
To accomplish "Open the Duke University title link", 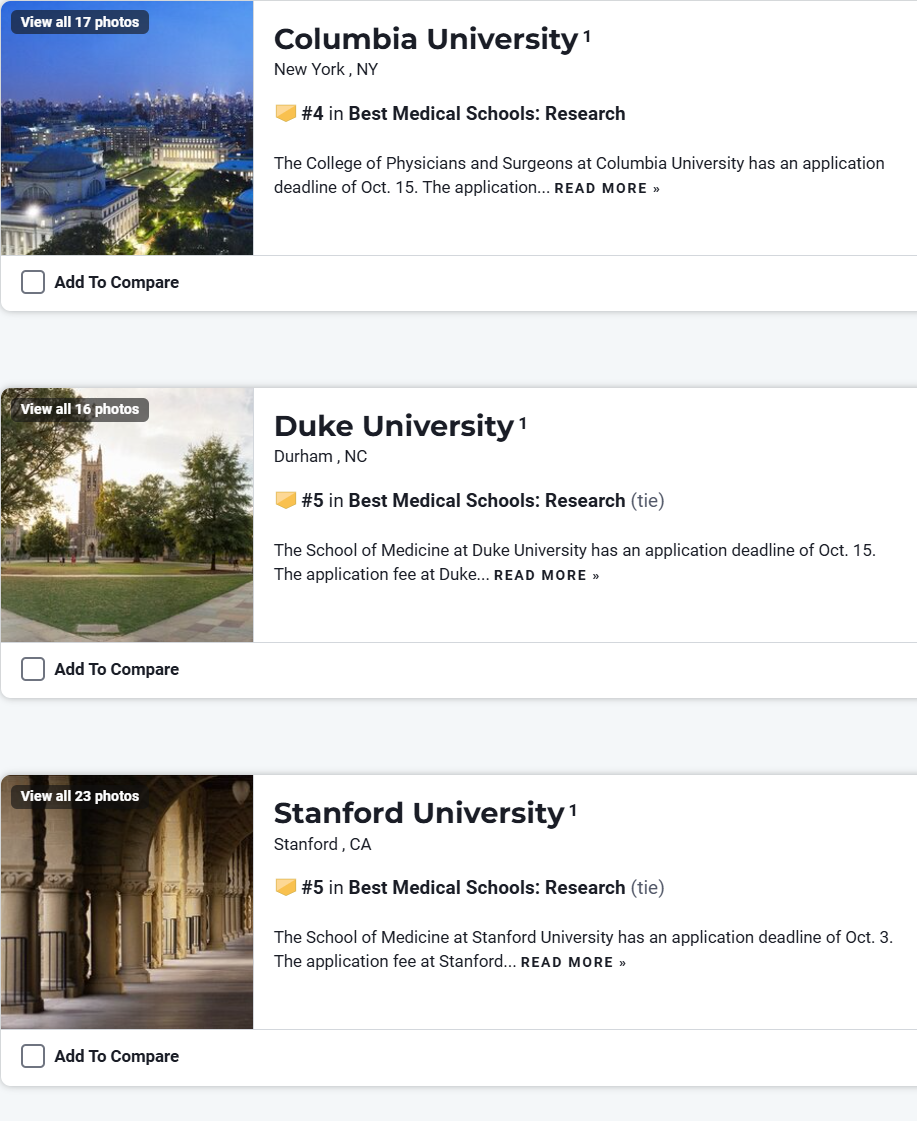I will point(393,426).
